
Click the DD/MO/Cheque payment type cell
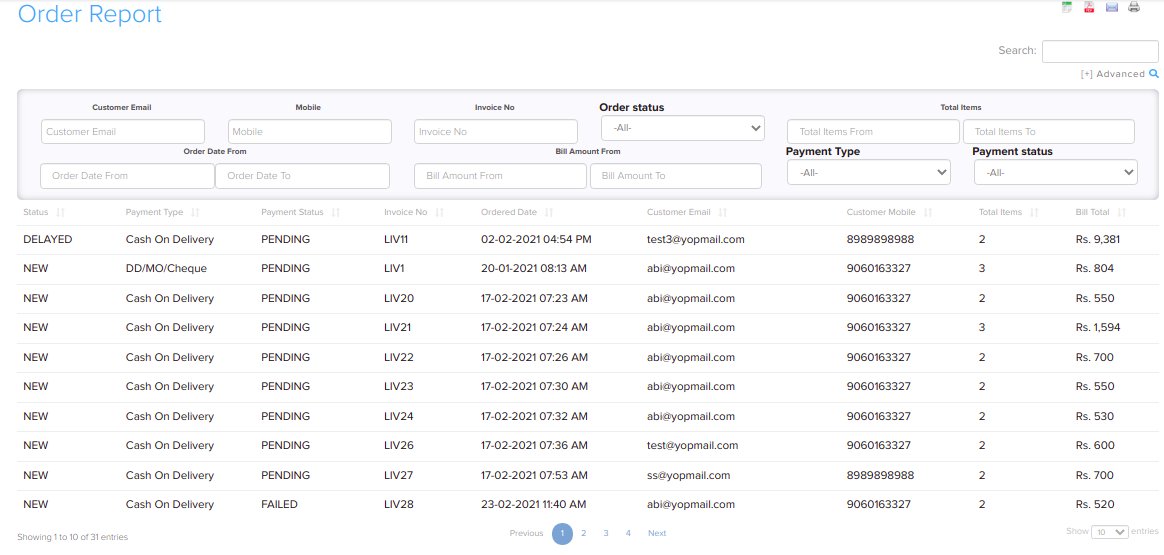pos(166,269)
